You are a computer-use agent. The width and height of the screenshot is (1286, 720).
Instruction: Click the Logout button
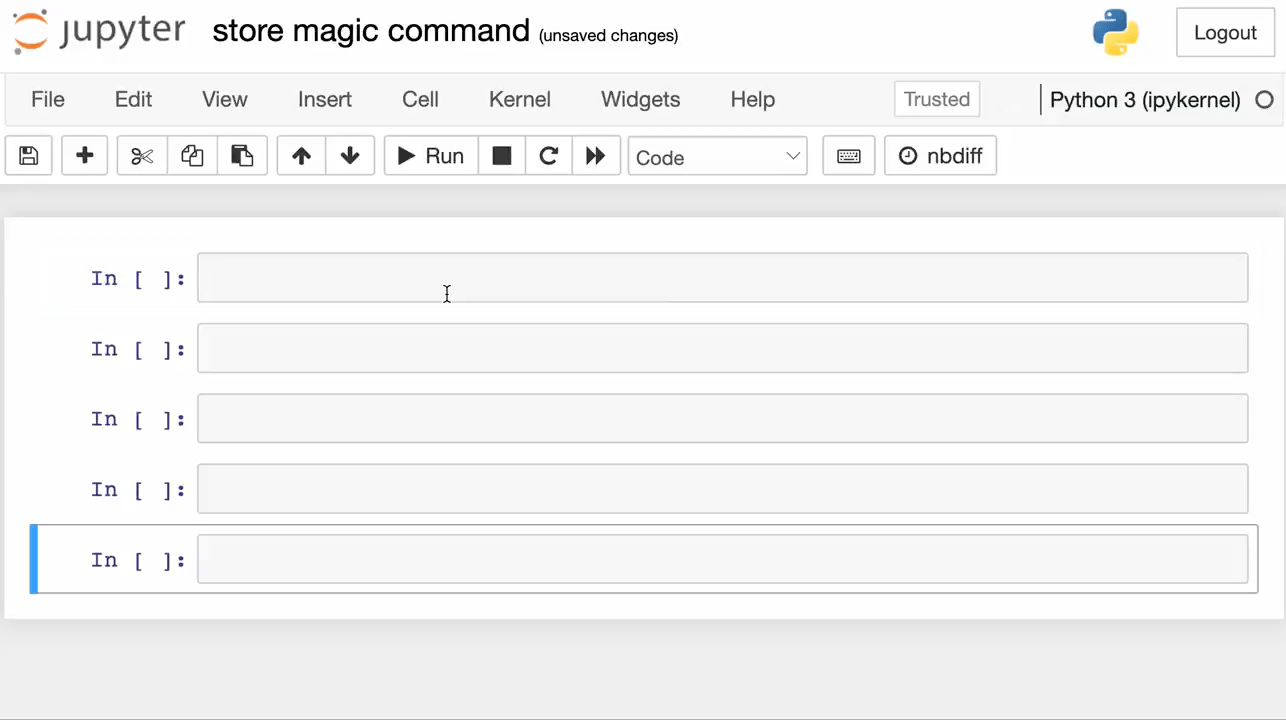coord(1225,32)
